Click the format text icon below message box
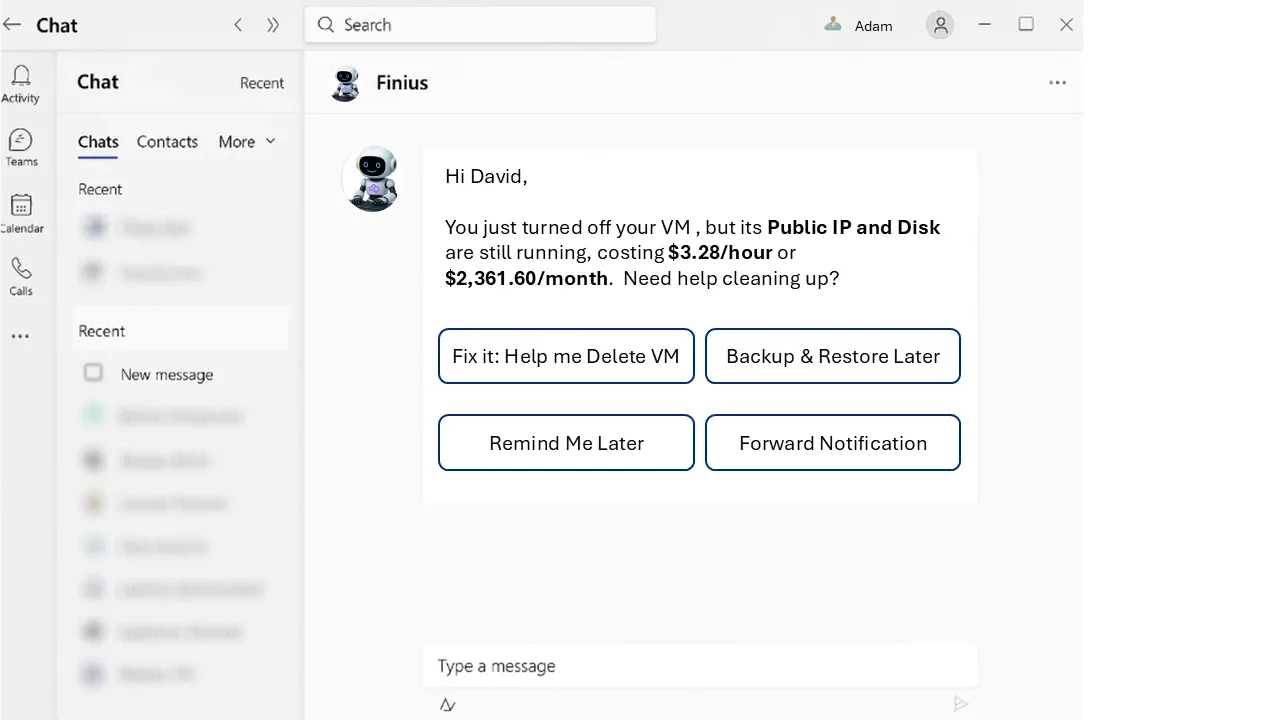 coord(448,705)
